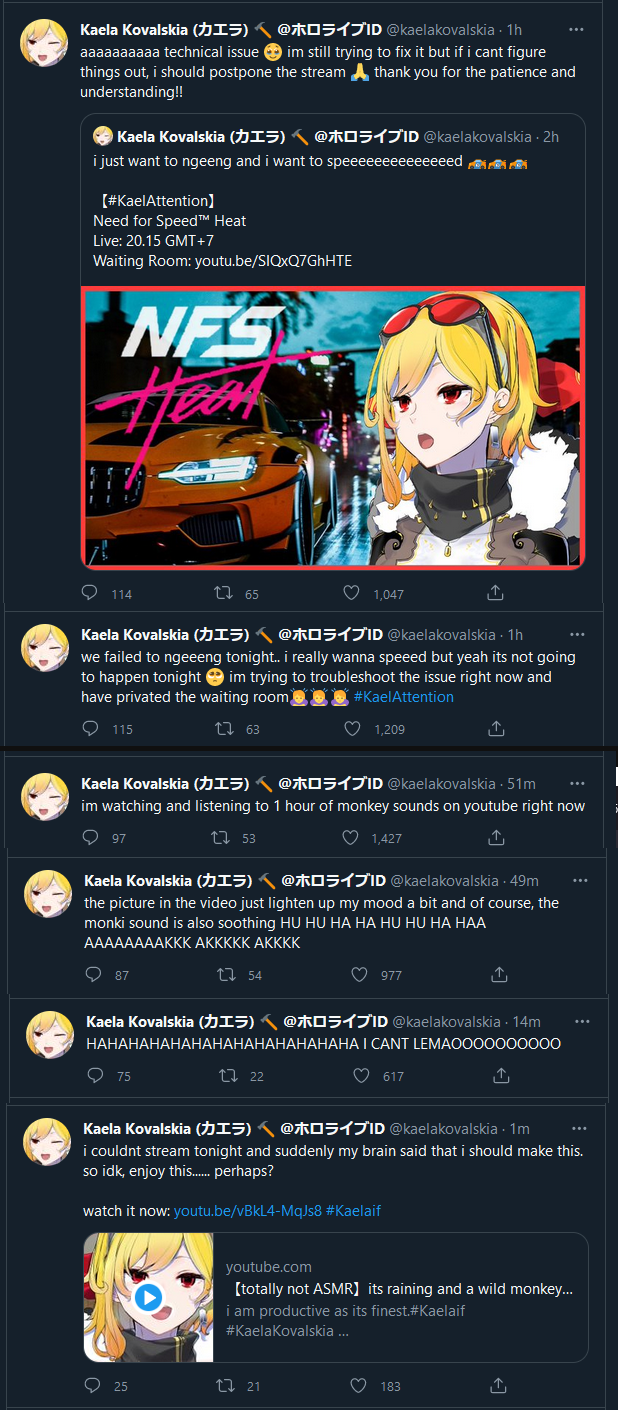
Task: Share the NFS Heat quote tweet
Action: click(495, 593)
